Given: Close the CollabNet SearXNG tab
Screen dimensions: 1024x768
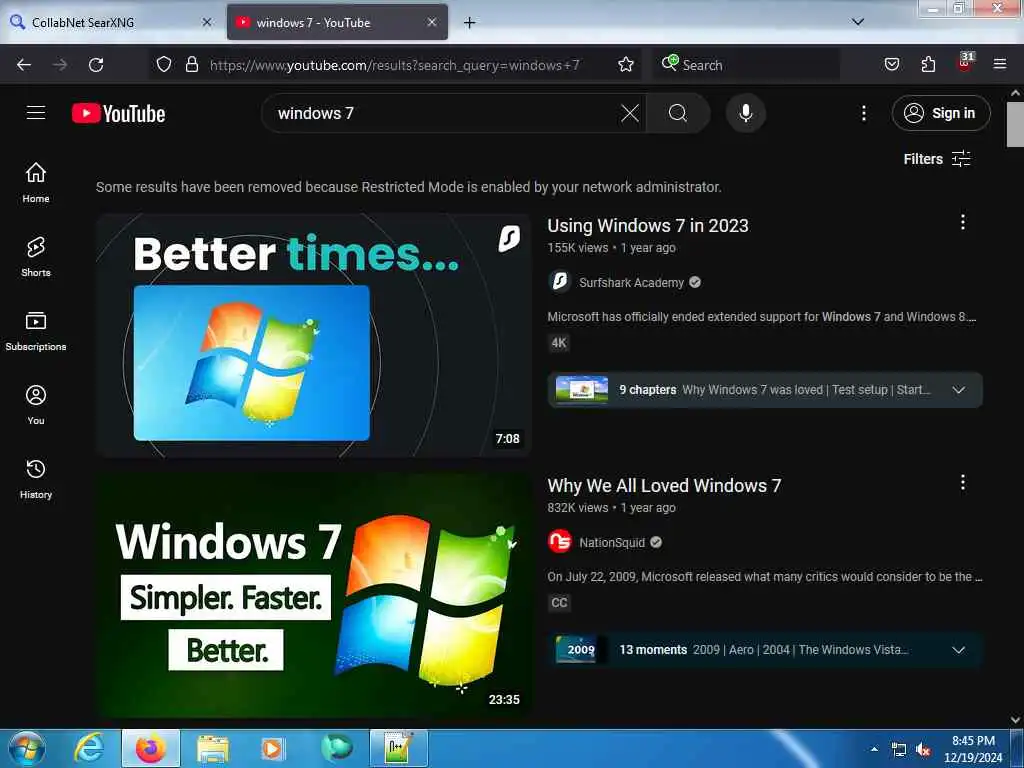Looking at the screenshot, I should click(207, 22).
